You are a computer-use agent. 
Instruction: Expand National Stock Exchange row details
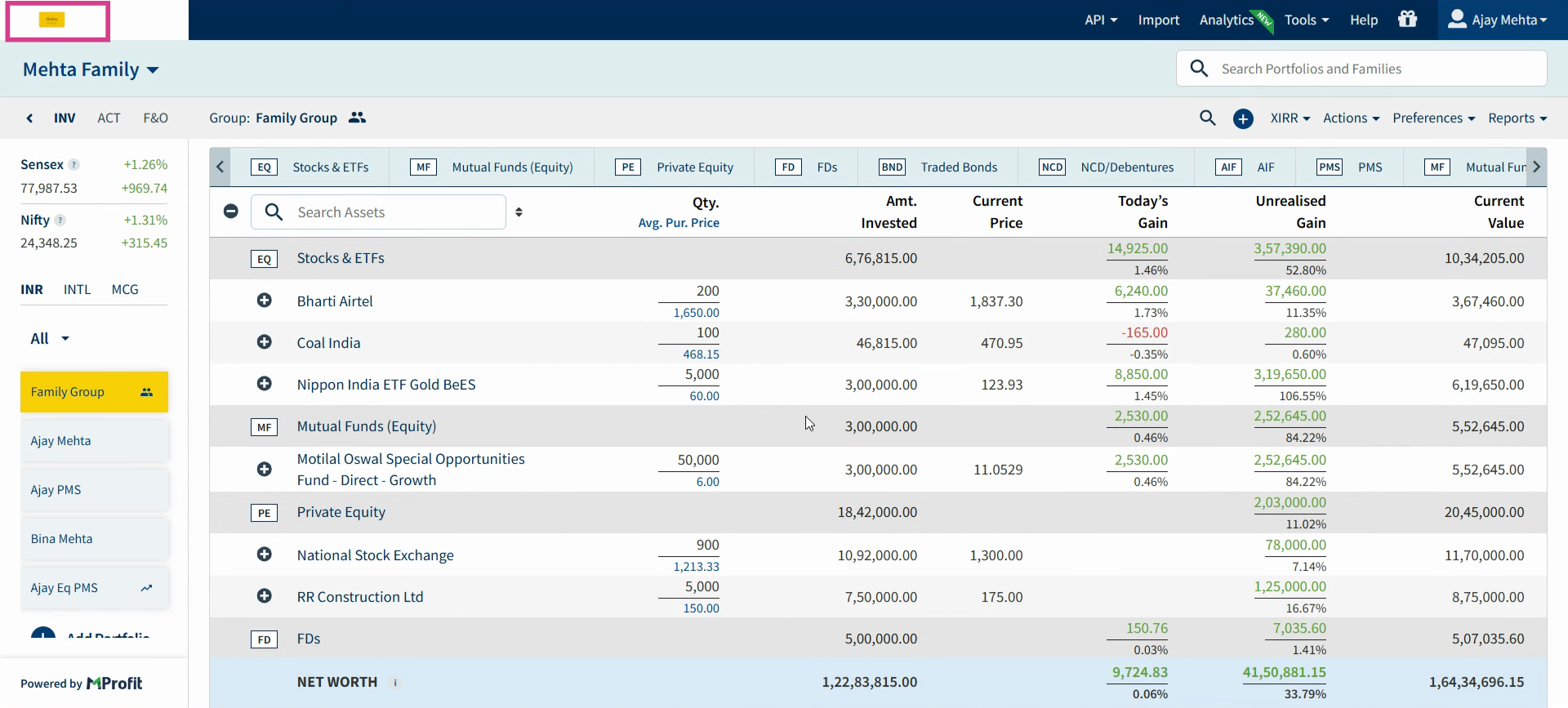(264, 554)
